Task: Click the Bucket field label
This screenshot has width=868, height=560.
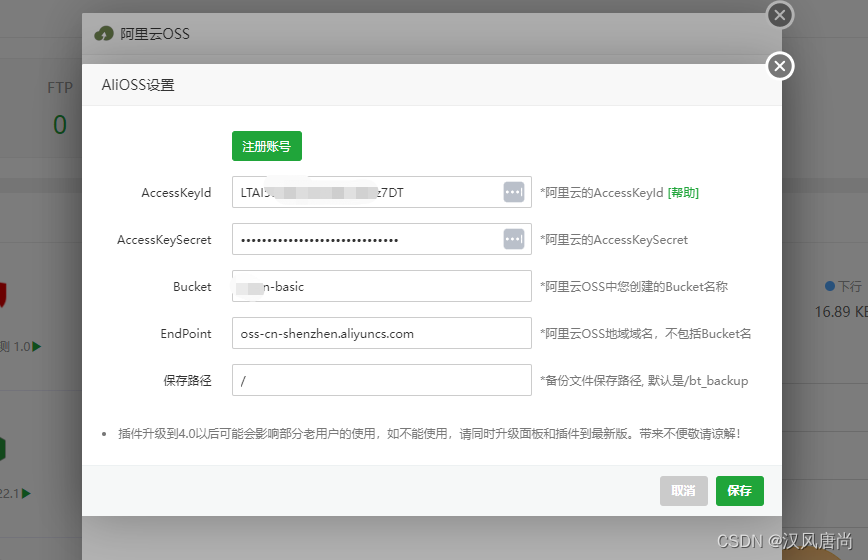Action: [192, 287]
